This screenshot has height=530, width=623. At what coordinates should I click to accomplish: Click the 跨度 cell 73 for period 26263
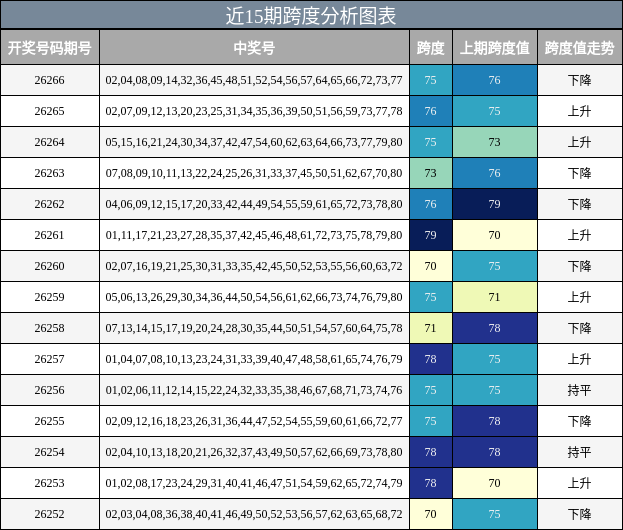431,173
